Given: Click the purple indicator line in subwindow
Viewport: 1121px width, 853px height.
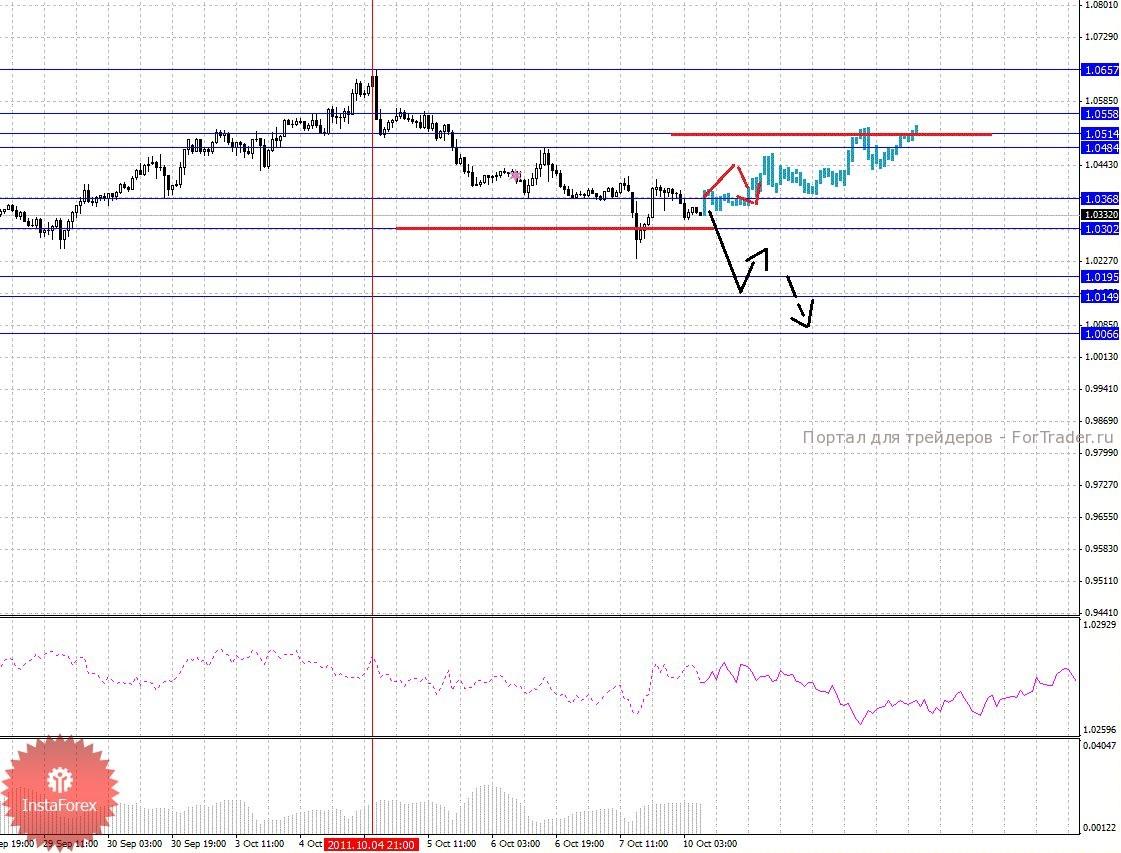Looking at the screenshot, I should (x=887, y=692).
